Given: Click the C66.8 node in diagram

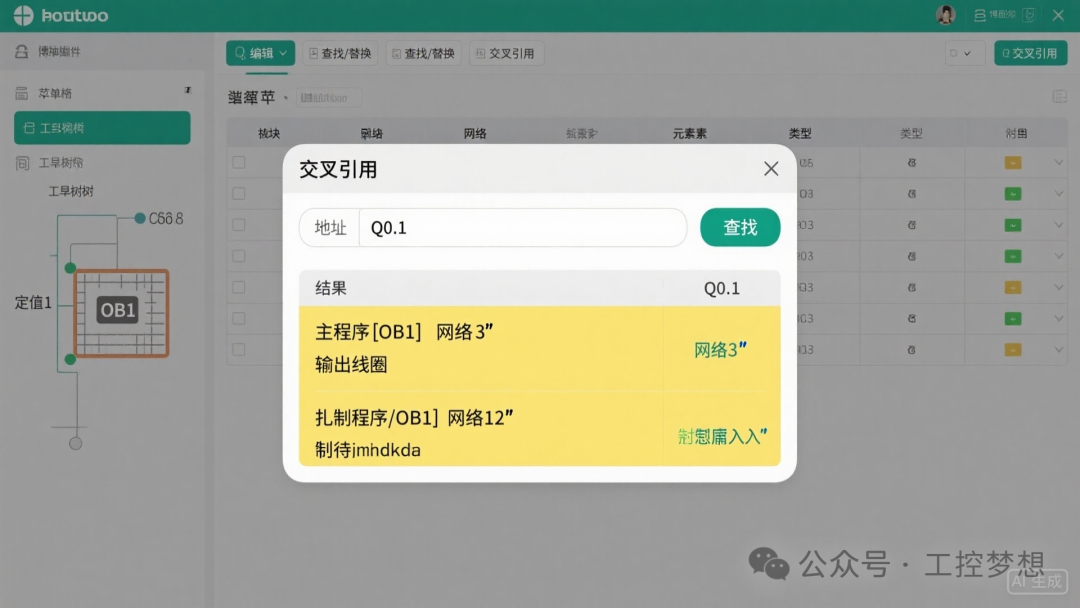Looking at the screenshot, I should point(159,218).
